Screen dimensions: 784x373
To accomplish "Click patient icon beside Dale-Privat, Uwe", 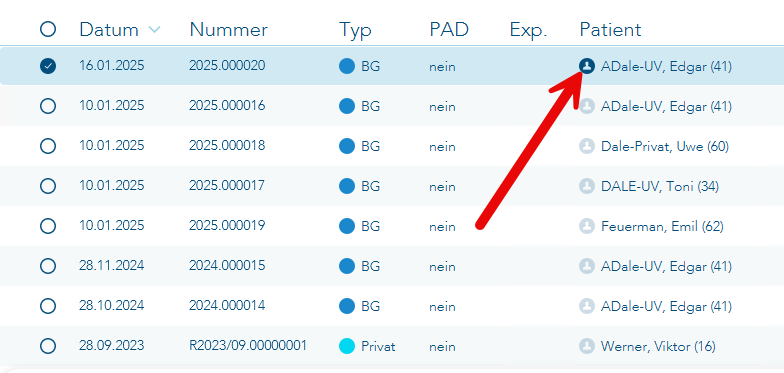I will (x=586, y=146).
